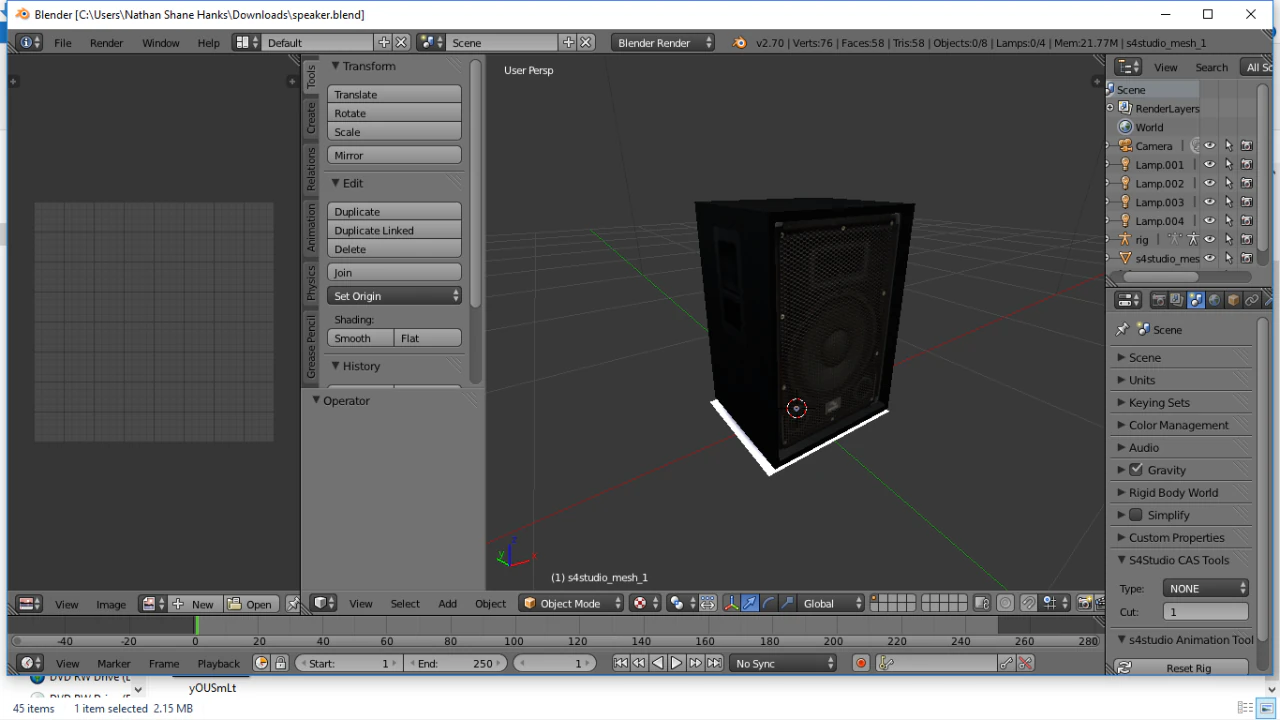1280x720 pixels.
Task: Open the Object Mode dropdown
Action: pos(571,603)
